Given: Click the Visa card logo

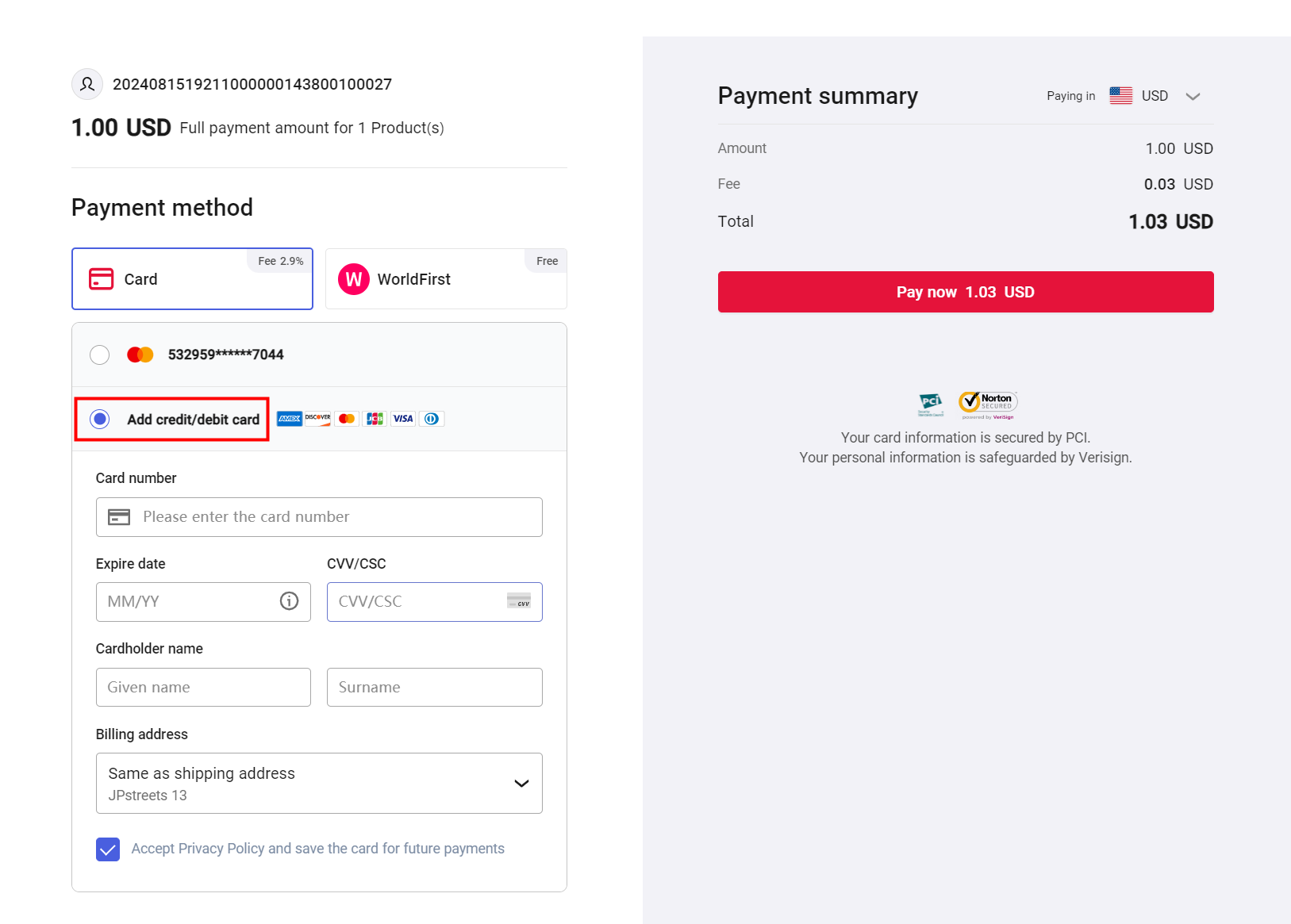Looking at the screenshot, I should (x=403, y=419).
